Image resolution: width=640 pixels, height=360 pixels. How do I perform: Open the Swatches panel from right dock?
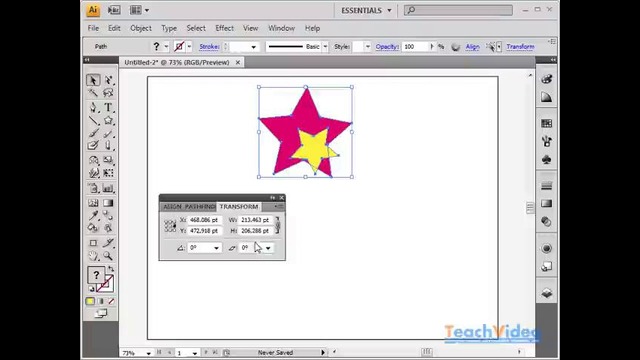coord(547,123)
